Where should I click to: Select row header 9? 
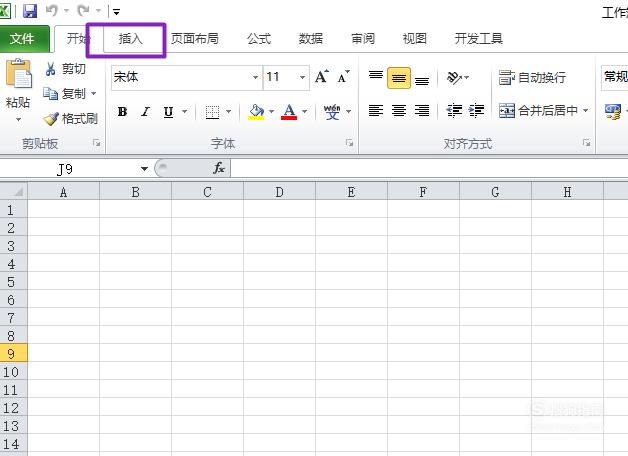click(14, 354)
